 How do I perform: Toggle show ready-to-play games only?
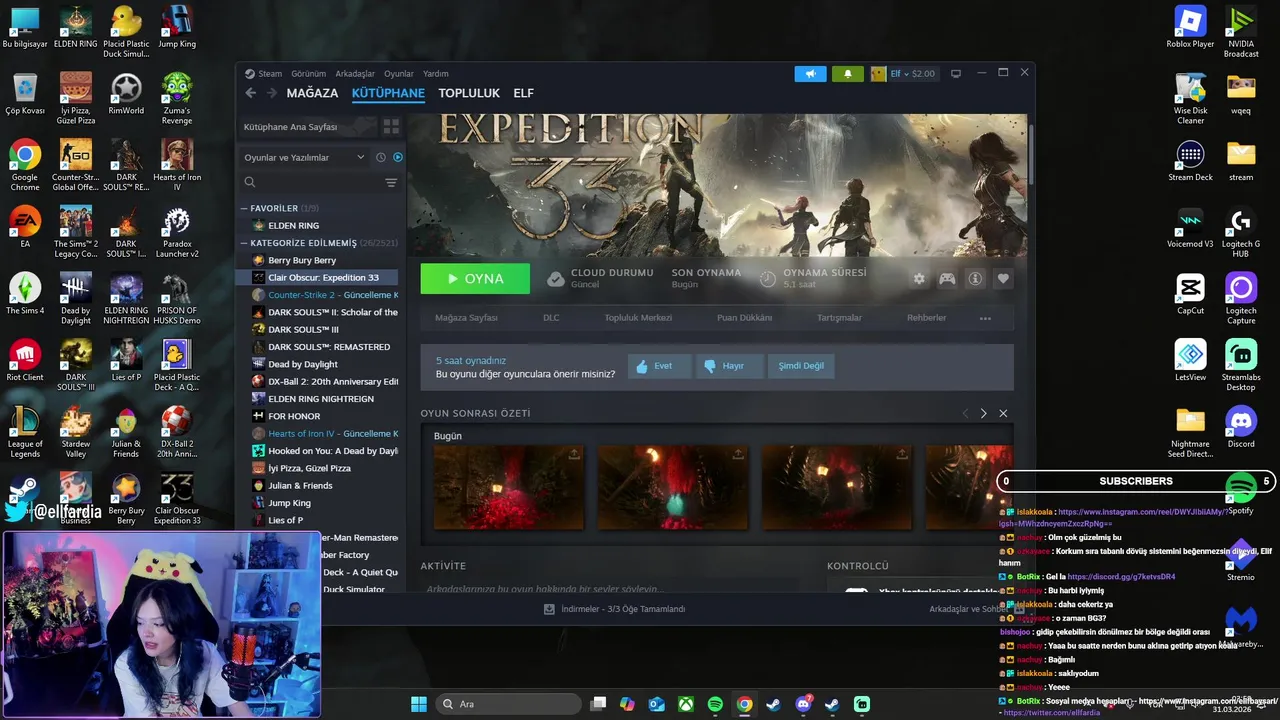[398, 157]
